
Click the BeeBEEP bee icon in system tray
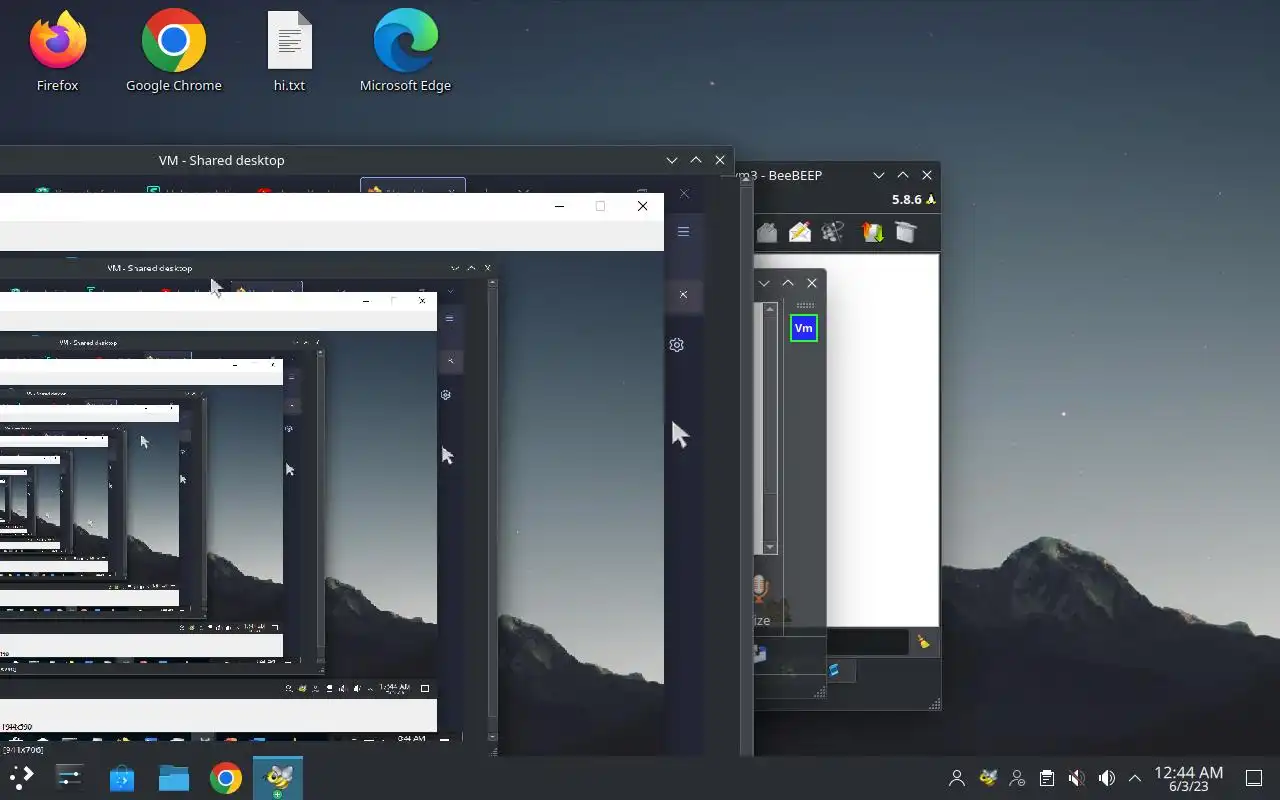tap(988, 778)
